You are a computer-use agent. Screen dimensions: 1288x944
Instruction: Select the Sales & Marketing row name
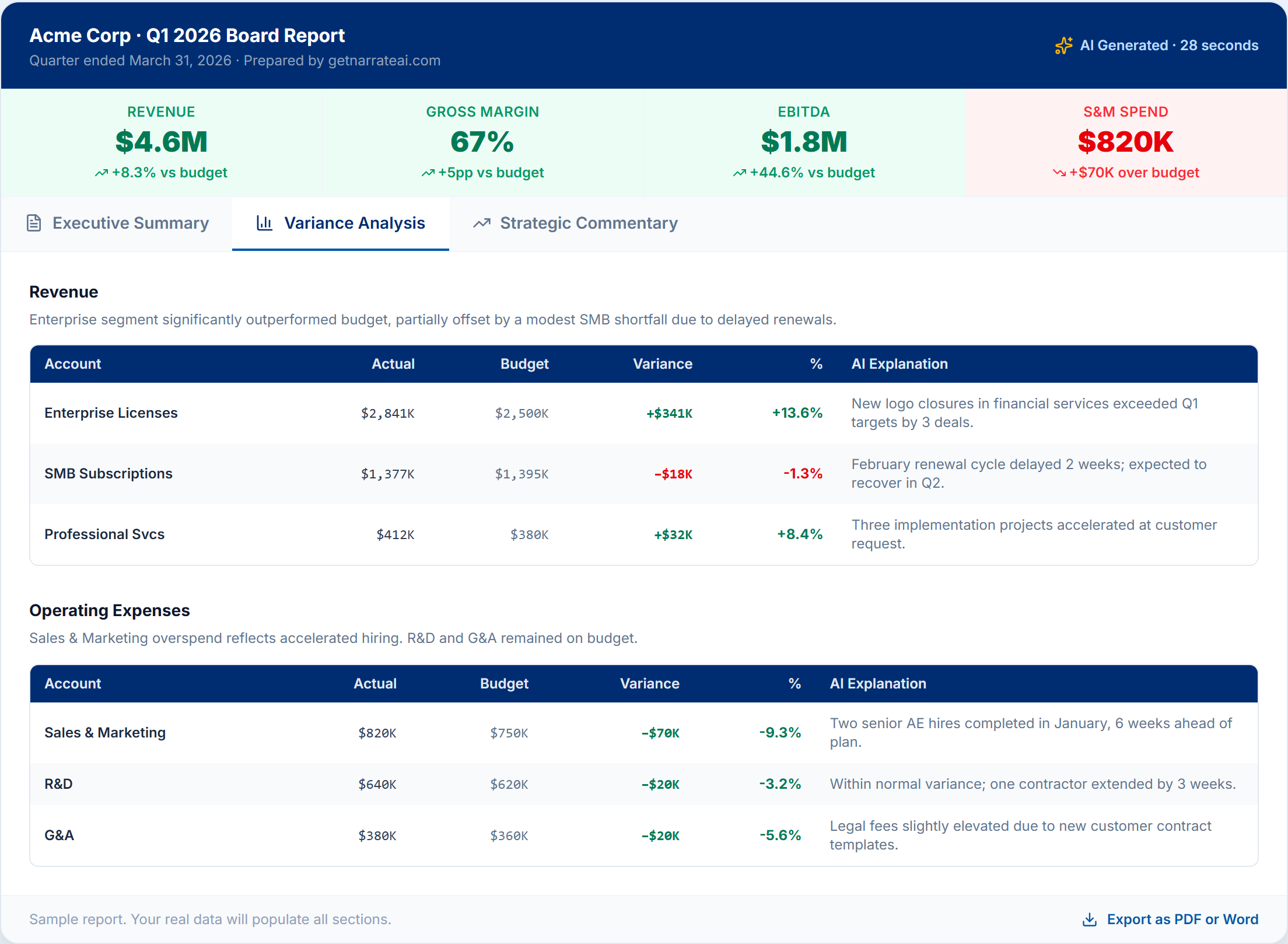[105, 733]
